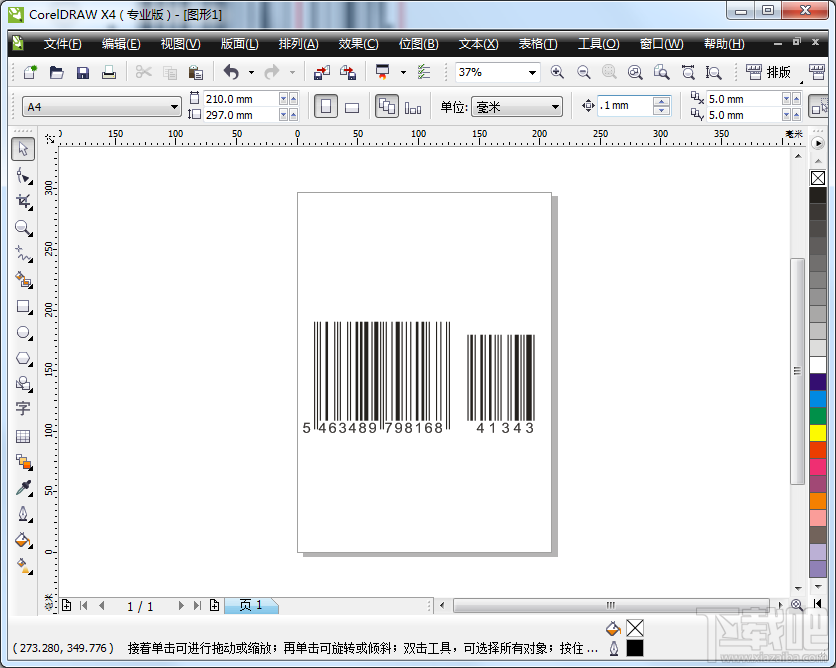Open the 位图(B) menu
Screen dimensions: 836x668
coord(419,44)
